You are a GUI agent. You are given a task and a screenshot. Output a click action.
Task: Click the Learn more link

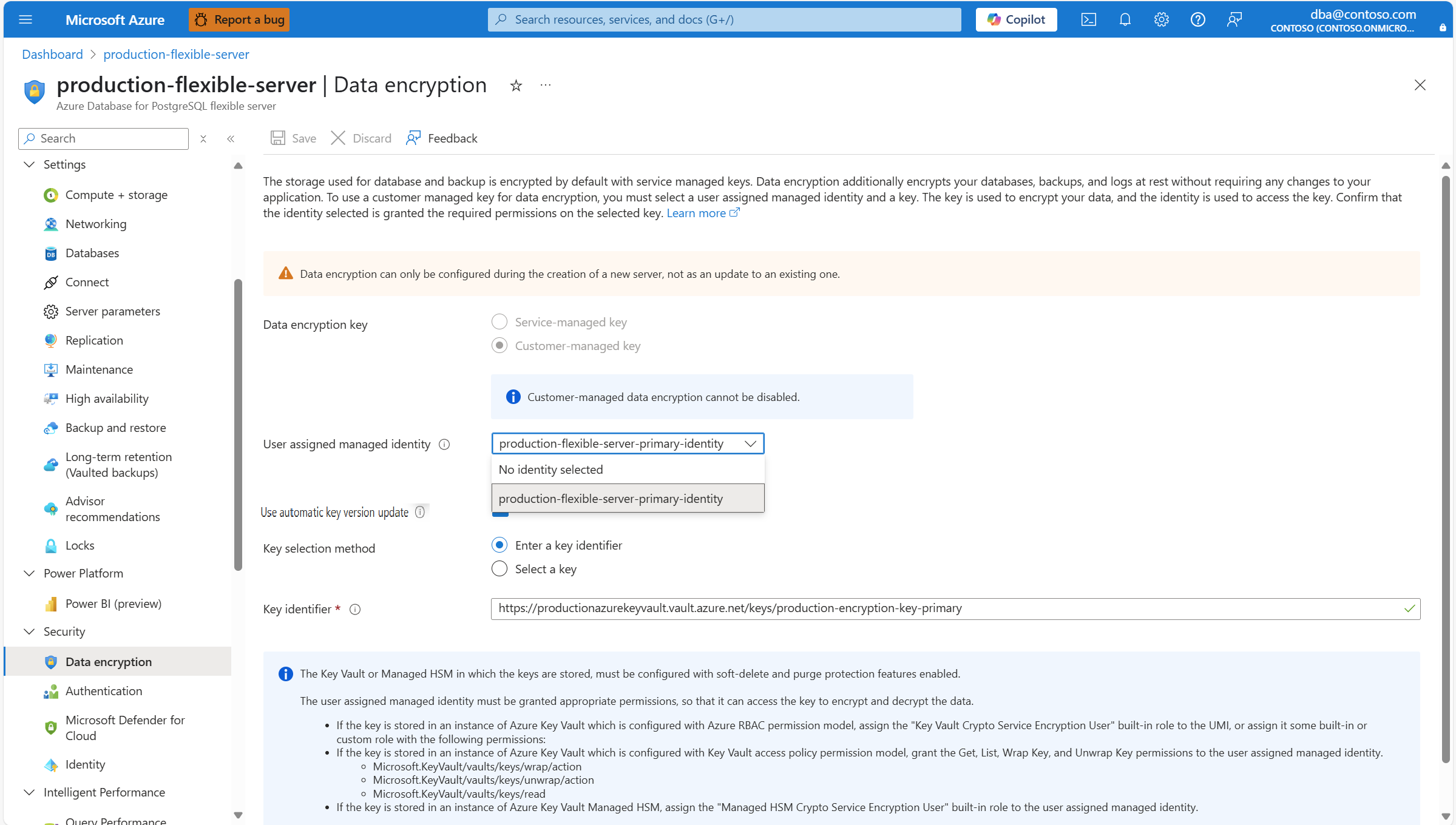click(696, 213)
